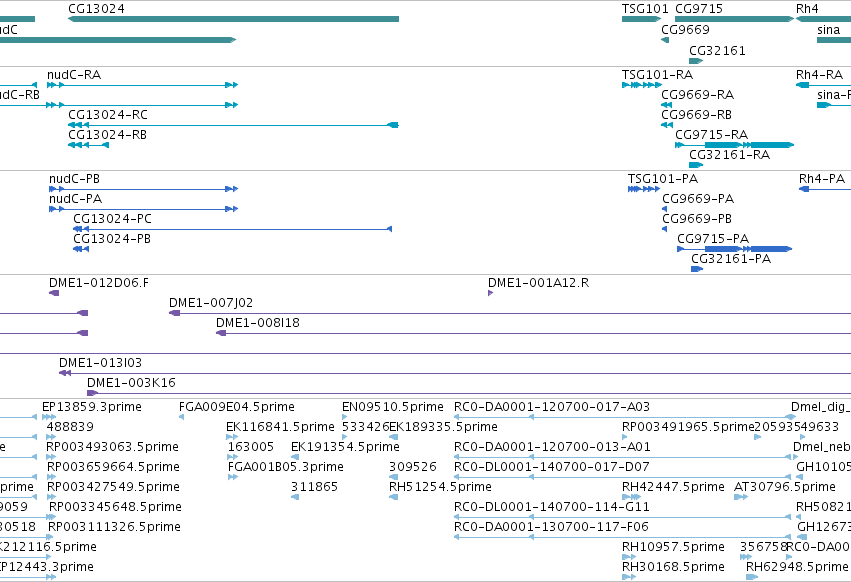Click the EK116841.5prime EST label
851x582 pixels.
[x=280, y=427]
